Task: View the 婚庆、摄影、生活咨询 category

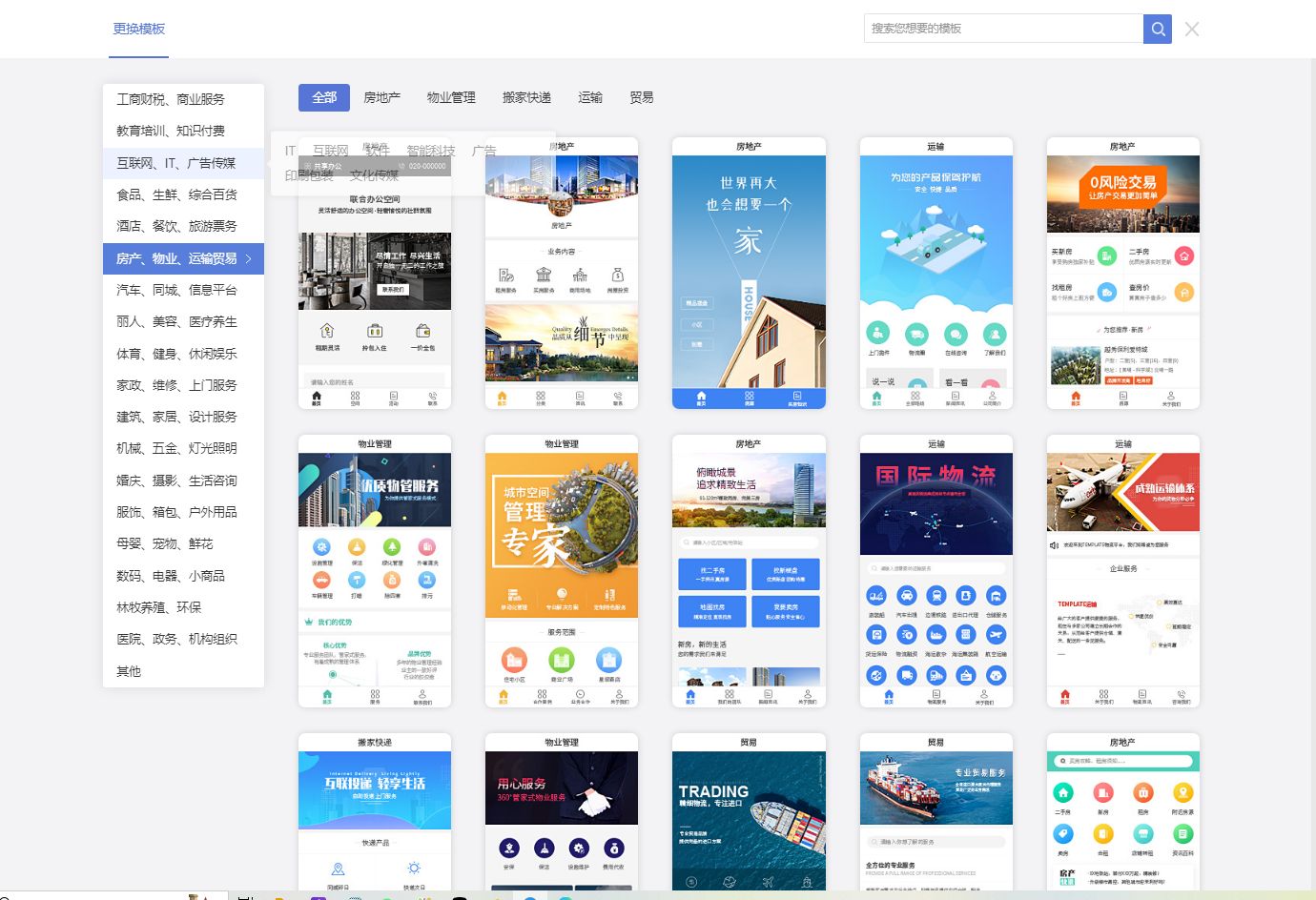Action: tap(183, 481)
